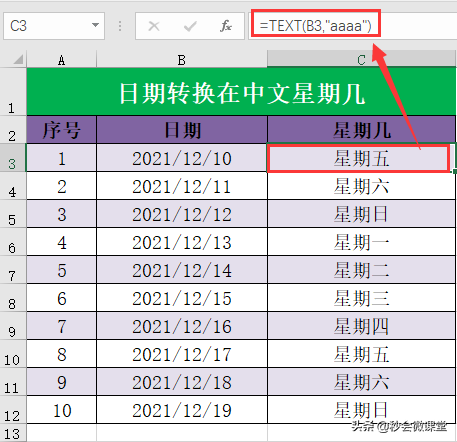Select serial number cell 4
Viewport: 457px width, 442px height.
tap(62, 242)
